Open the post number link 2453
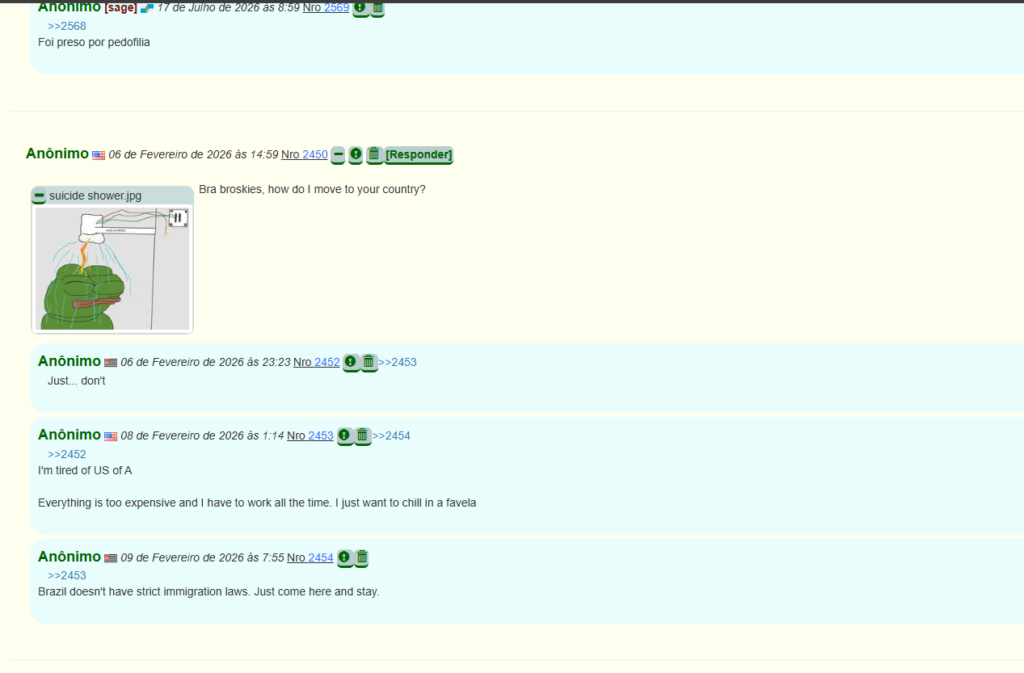 tap(321, 435)
